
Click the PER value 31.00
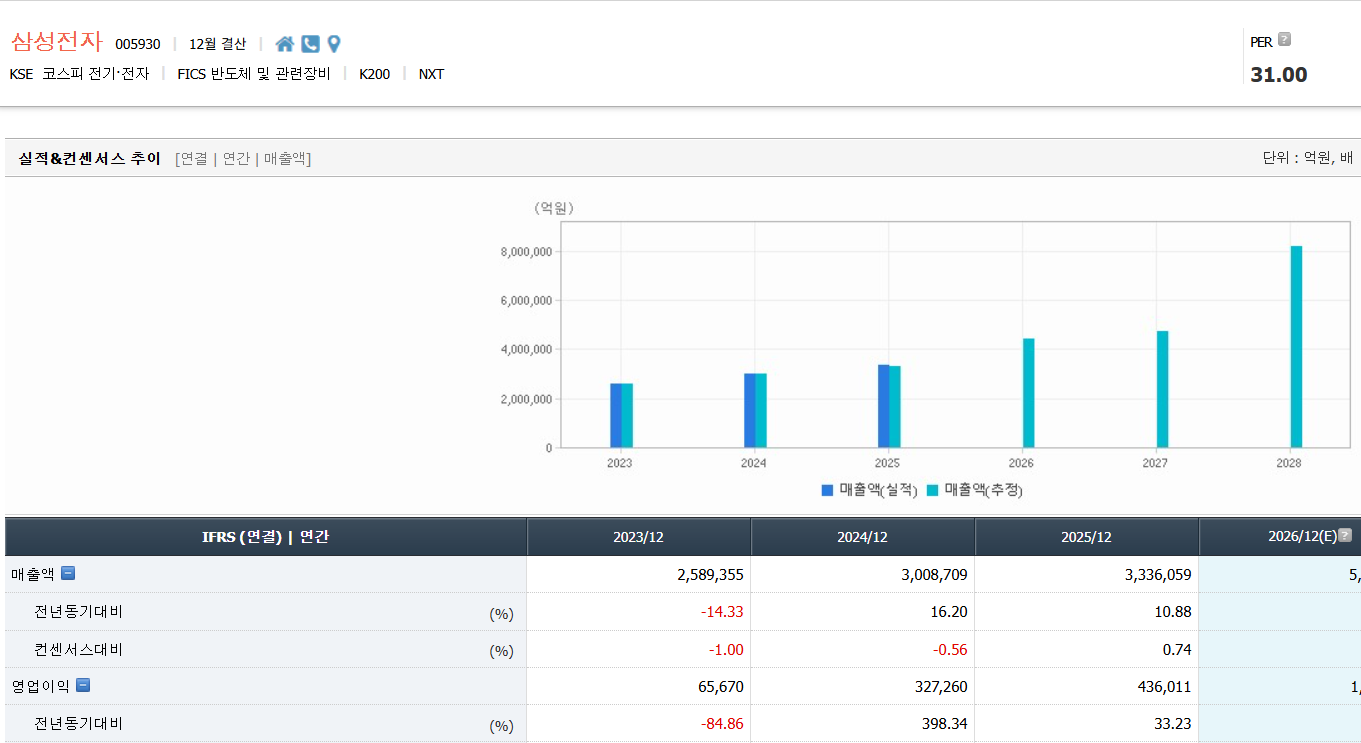[1279, 75]
